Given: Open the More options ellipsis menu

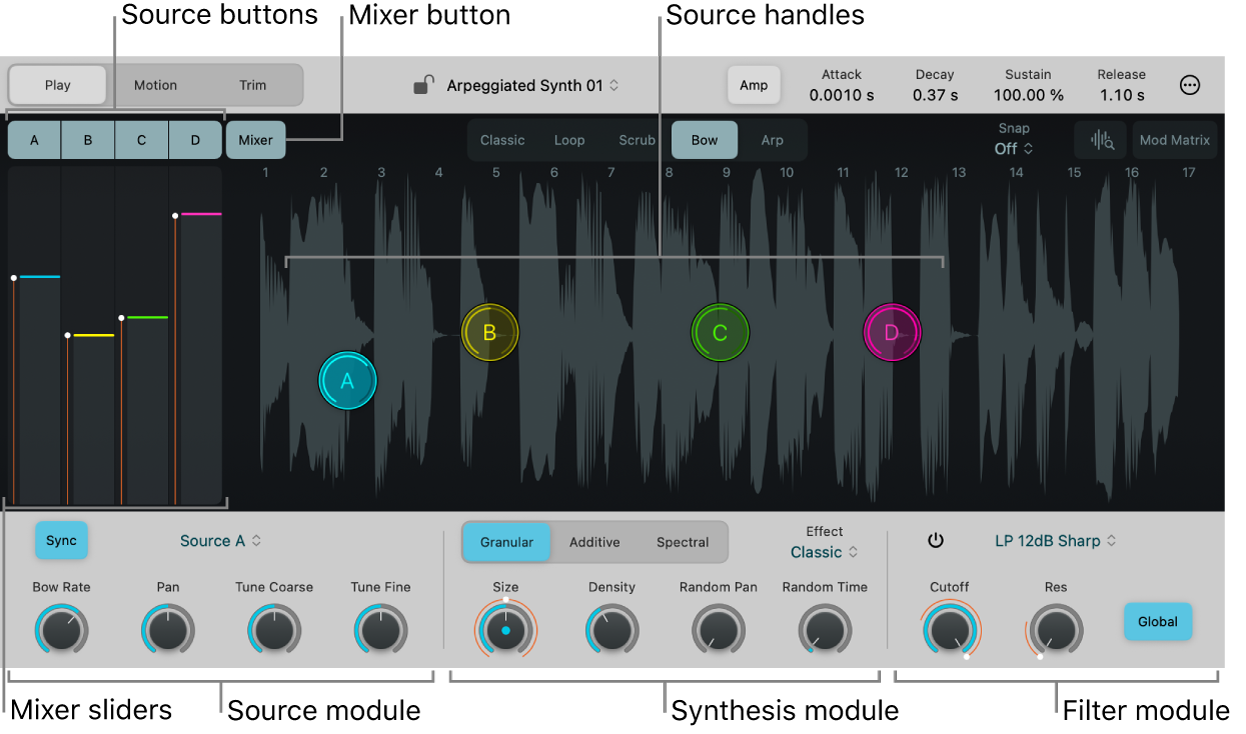Looking at the screenshot, I should (1190, 85).
